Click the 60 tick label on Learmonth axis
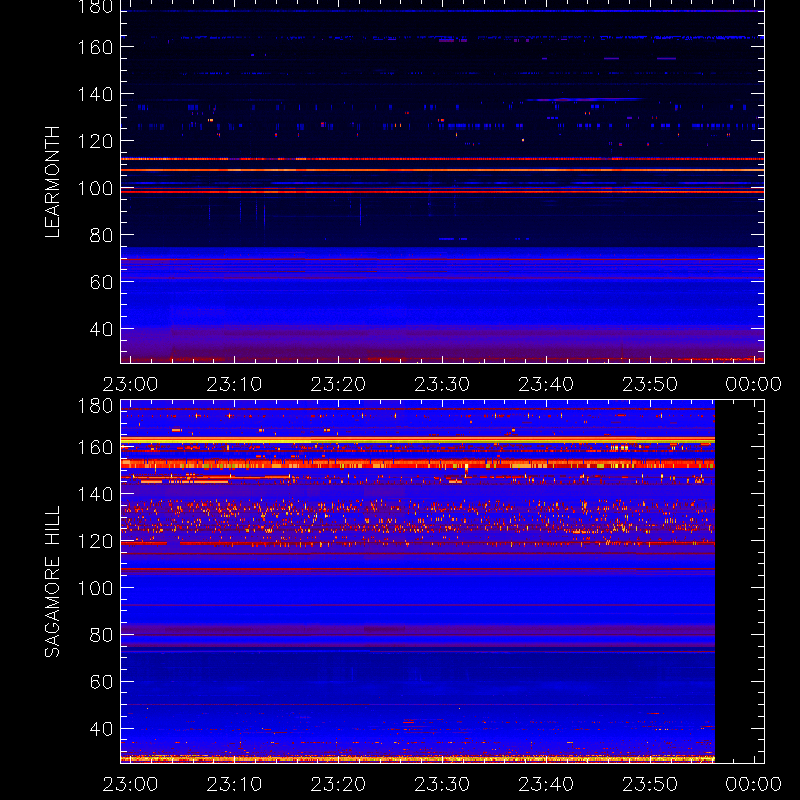The width and height of the screenshot is (800, 800). pos(101,282)
